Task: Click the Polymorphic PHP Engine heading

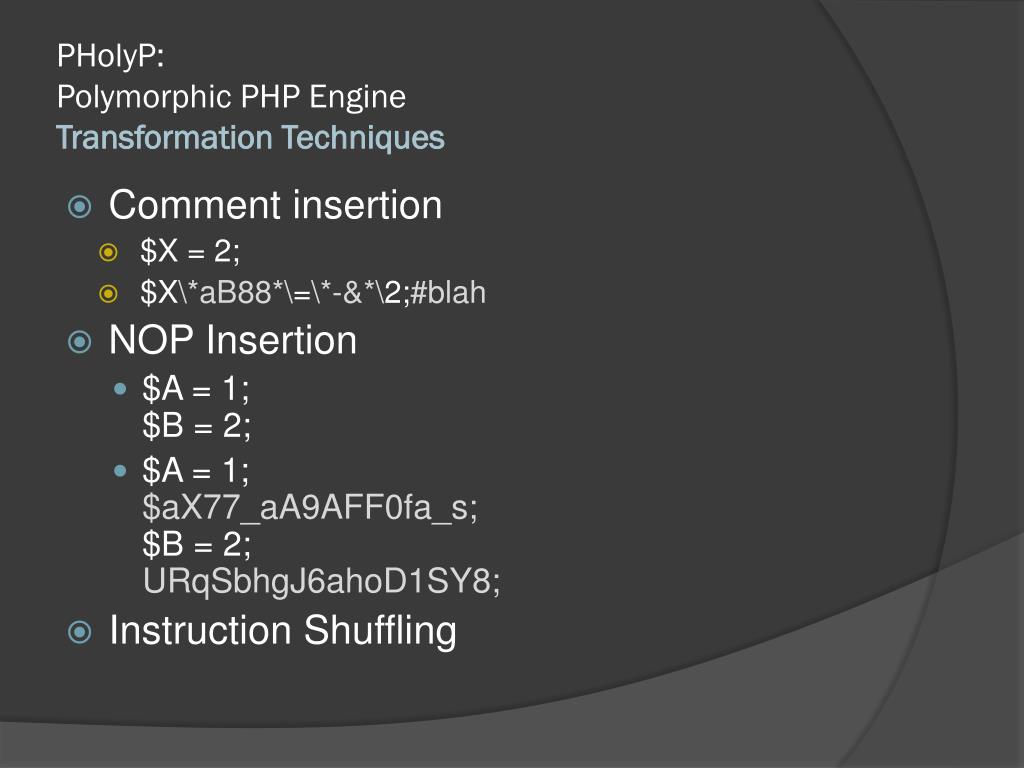Action: [x=231, y=97]
